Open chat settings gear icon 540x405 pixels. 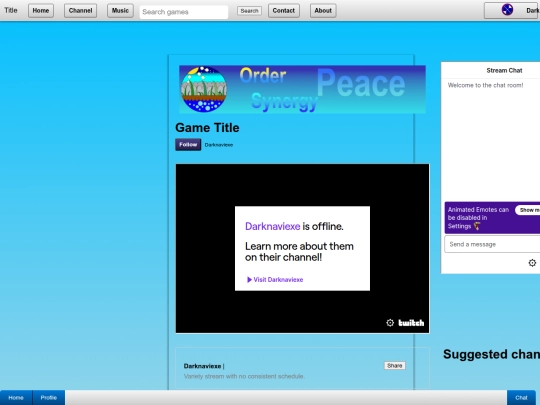(x=532, y=263)
